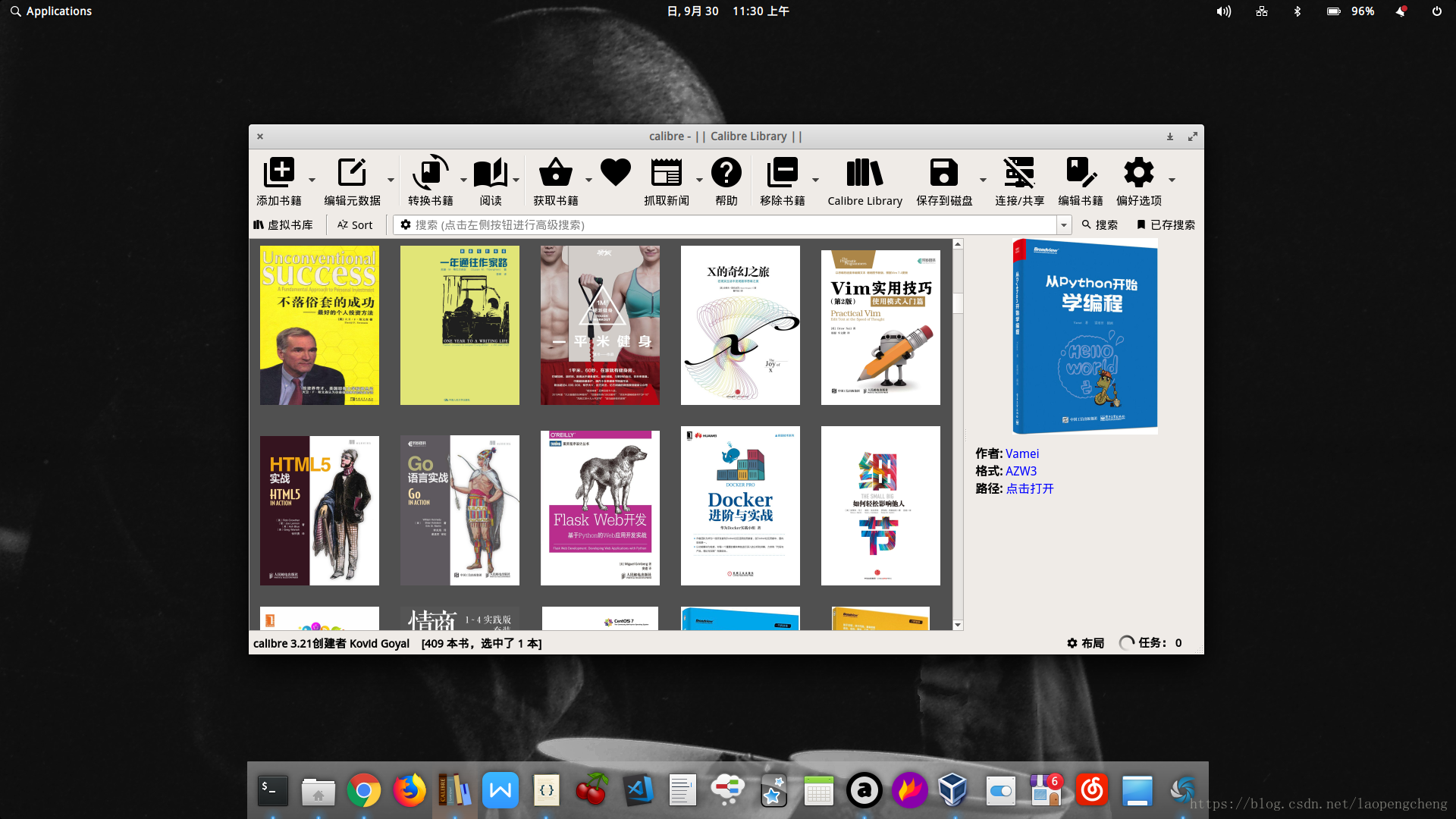This screenshot has height=819, width=1456.
Task: Open NetEase Music red icon in dock
Action: coord(1092,791)
